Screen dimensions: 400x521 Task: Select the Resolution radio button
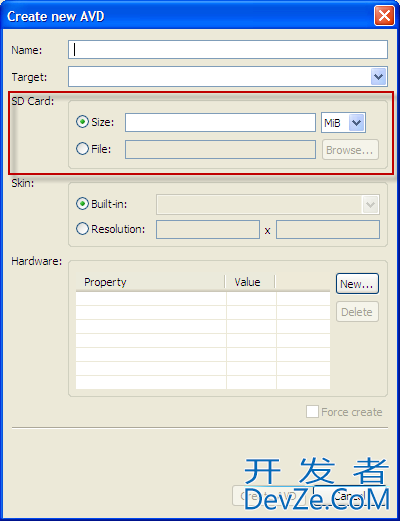tap(82, 229)
